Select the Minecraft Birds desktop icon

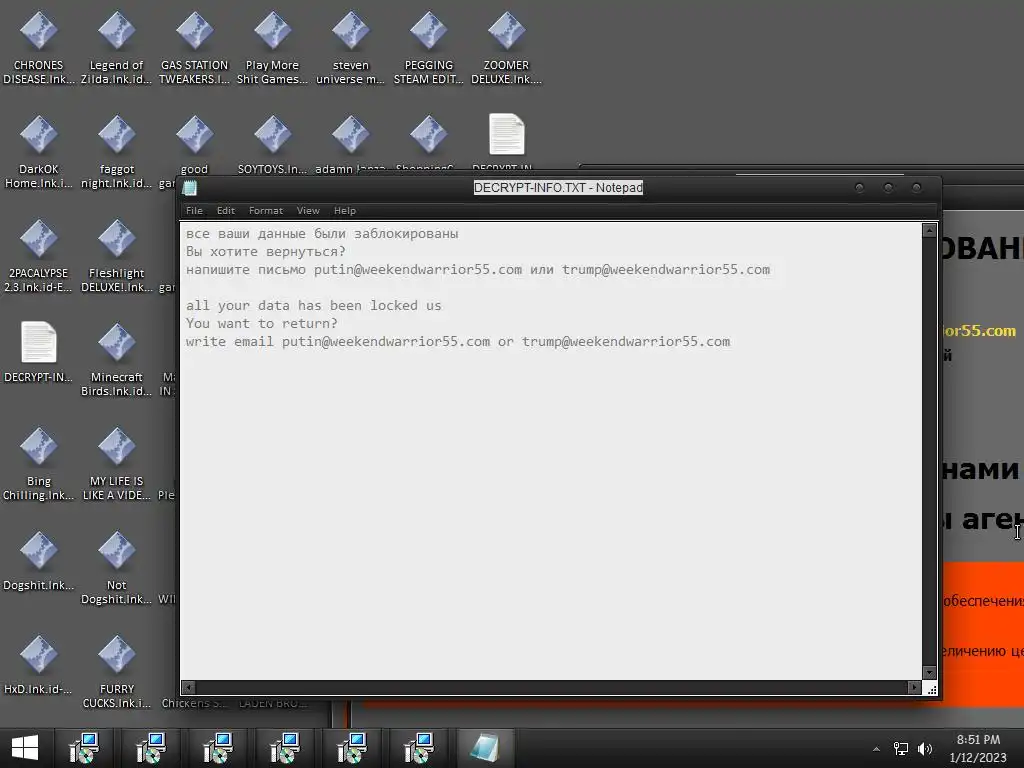[116, 360]
